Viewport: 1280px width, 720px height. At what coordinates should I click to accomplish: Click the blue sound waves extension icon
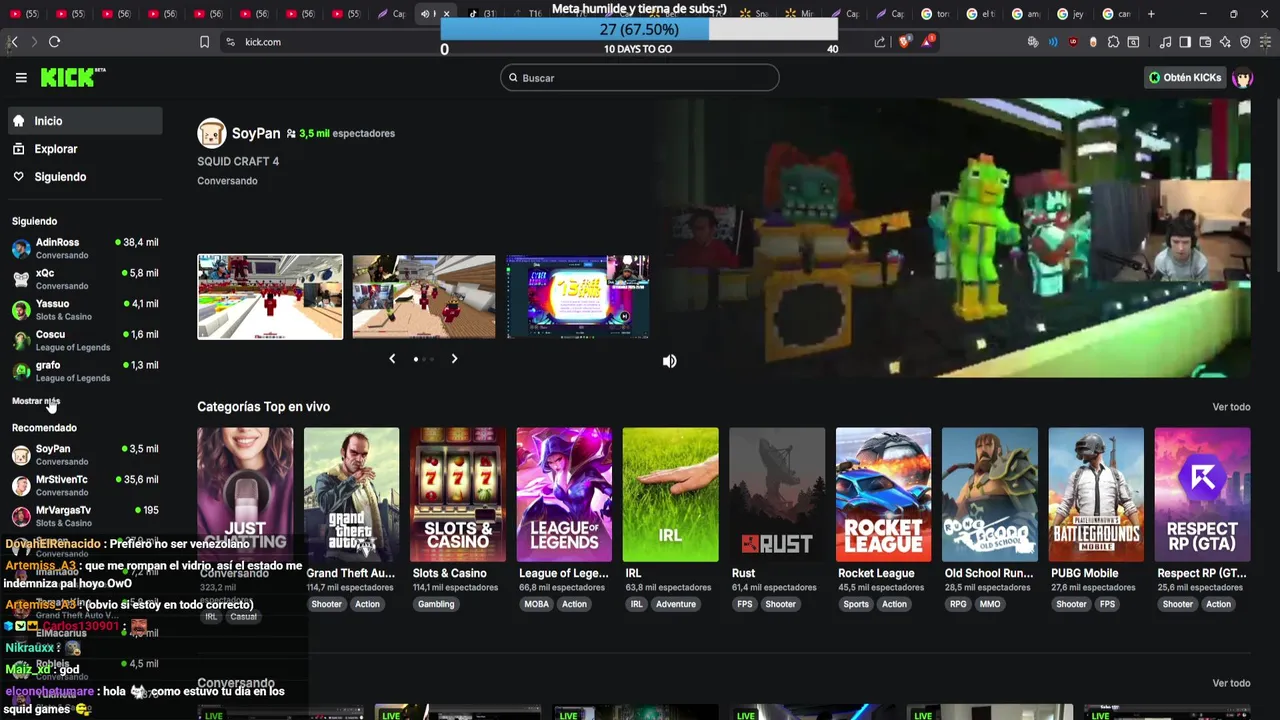(x=1053, y=42)
